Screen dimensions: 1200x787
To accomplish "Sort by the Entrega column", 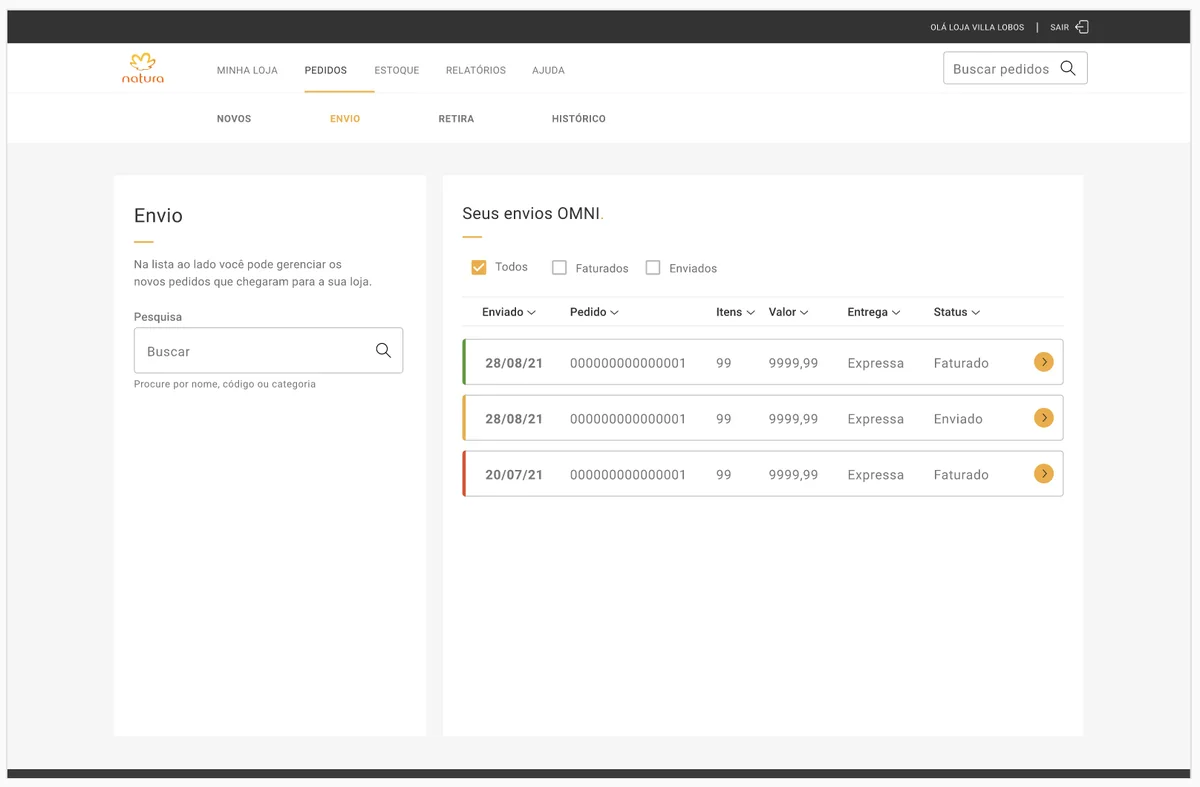I will coord(874,312).
